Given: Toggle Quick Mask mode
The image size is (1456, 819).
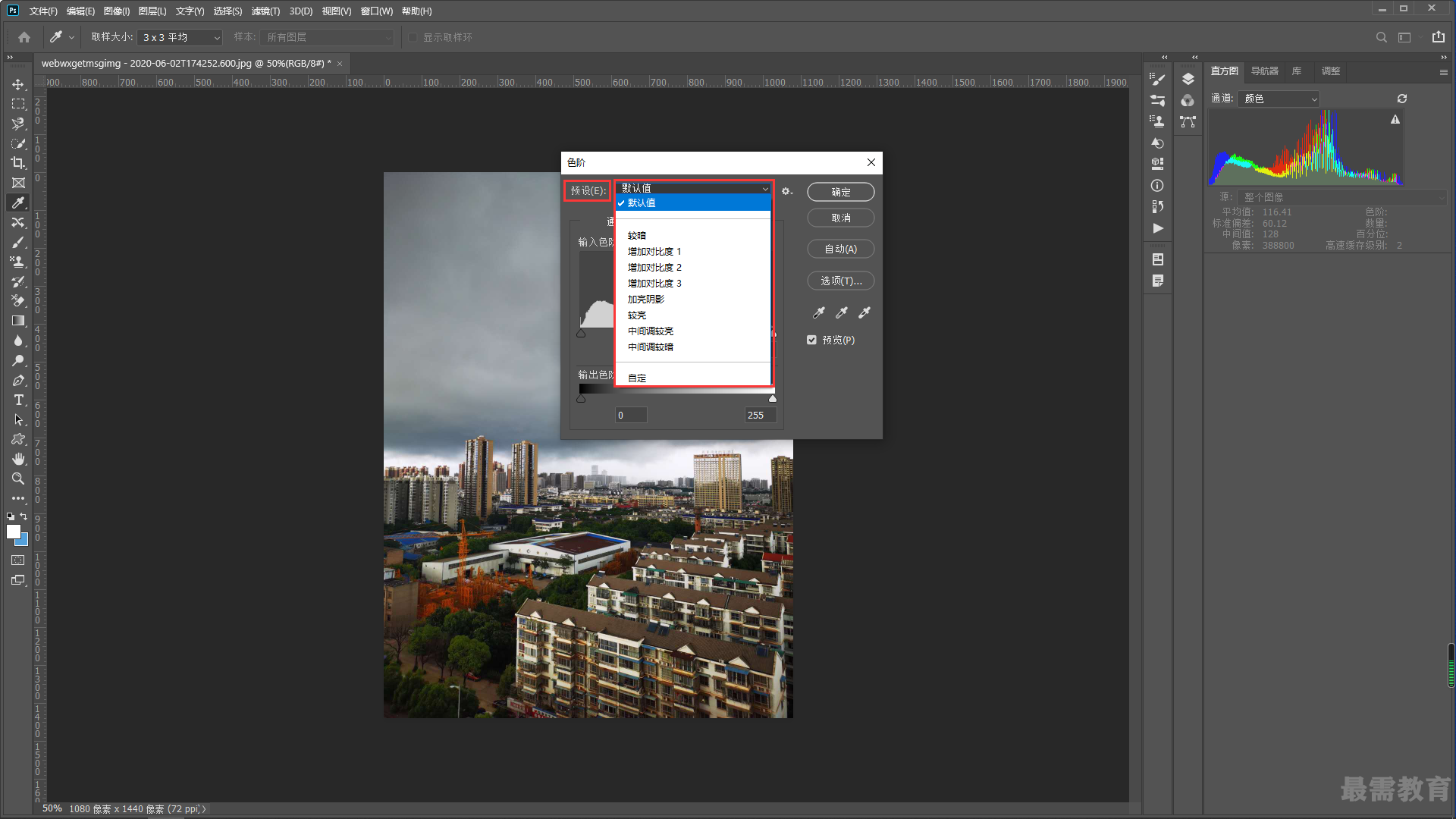Looking at the screenshot, I should (x=18, y=560).
